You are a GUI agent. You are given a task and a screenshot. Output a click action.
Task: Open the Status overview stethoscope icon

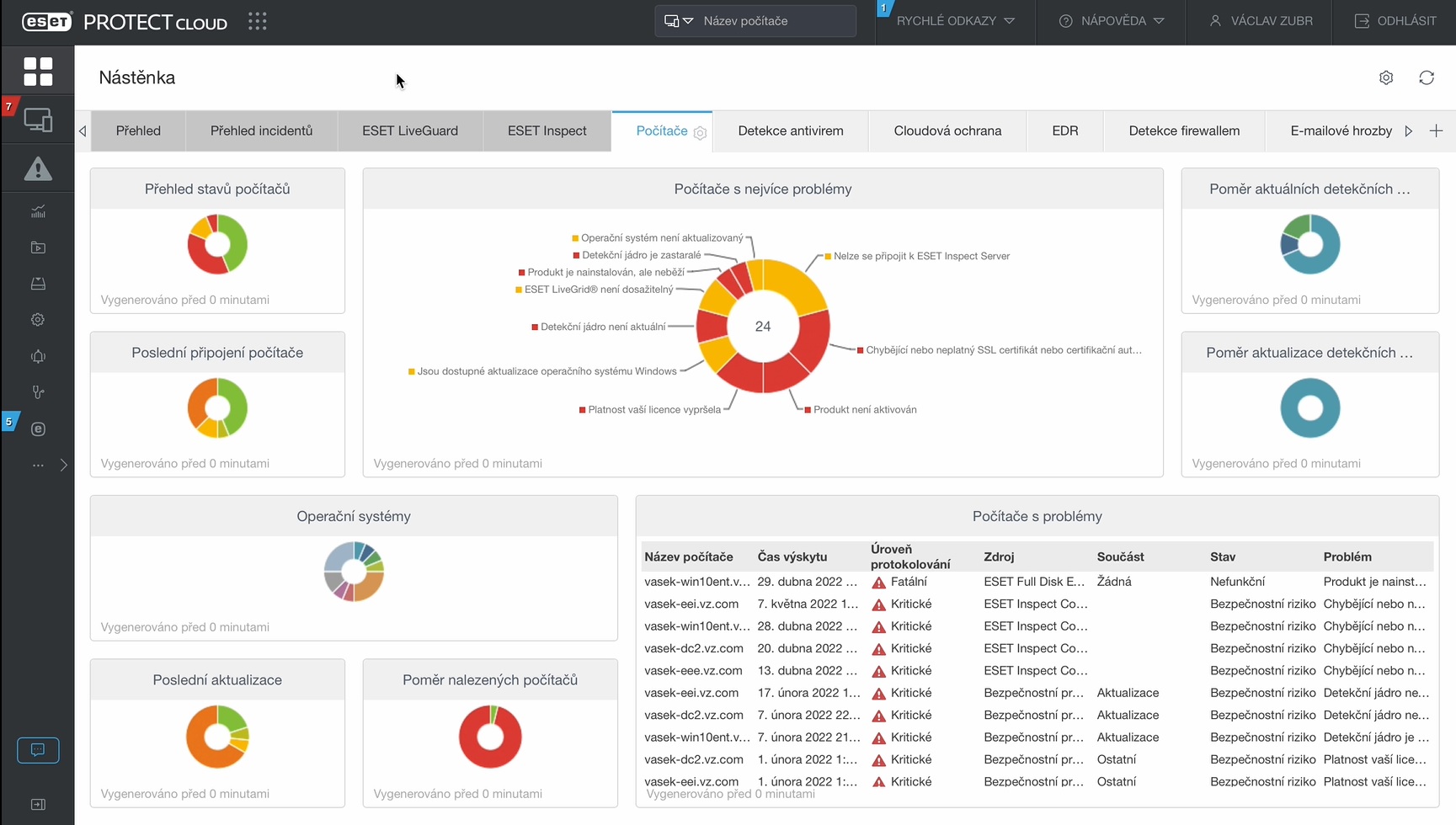click(38, 392)
